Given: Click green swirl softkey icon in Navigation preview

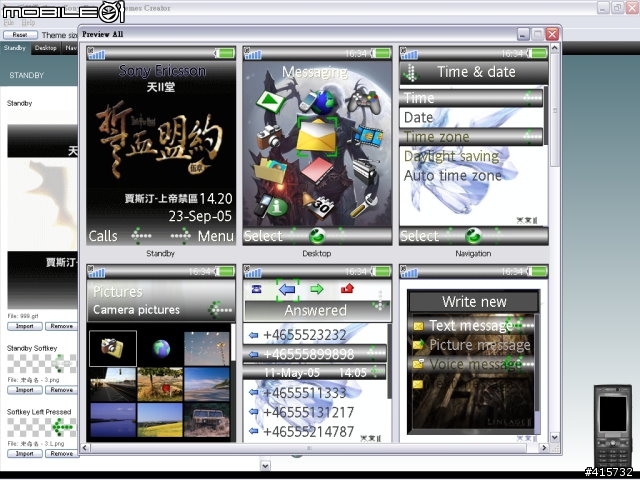Looking at the screenshot, I should click(473, 236).
